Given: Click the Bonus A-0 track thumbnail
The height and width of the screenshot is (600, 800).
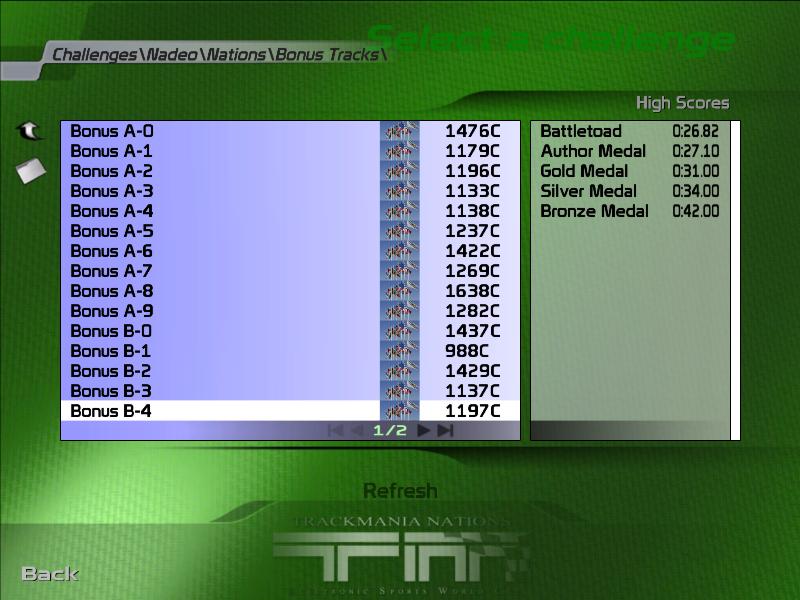Looking at the screenshot, I should pyautogui.click(x=399, y=131).
